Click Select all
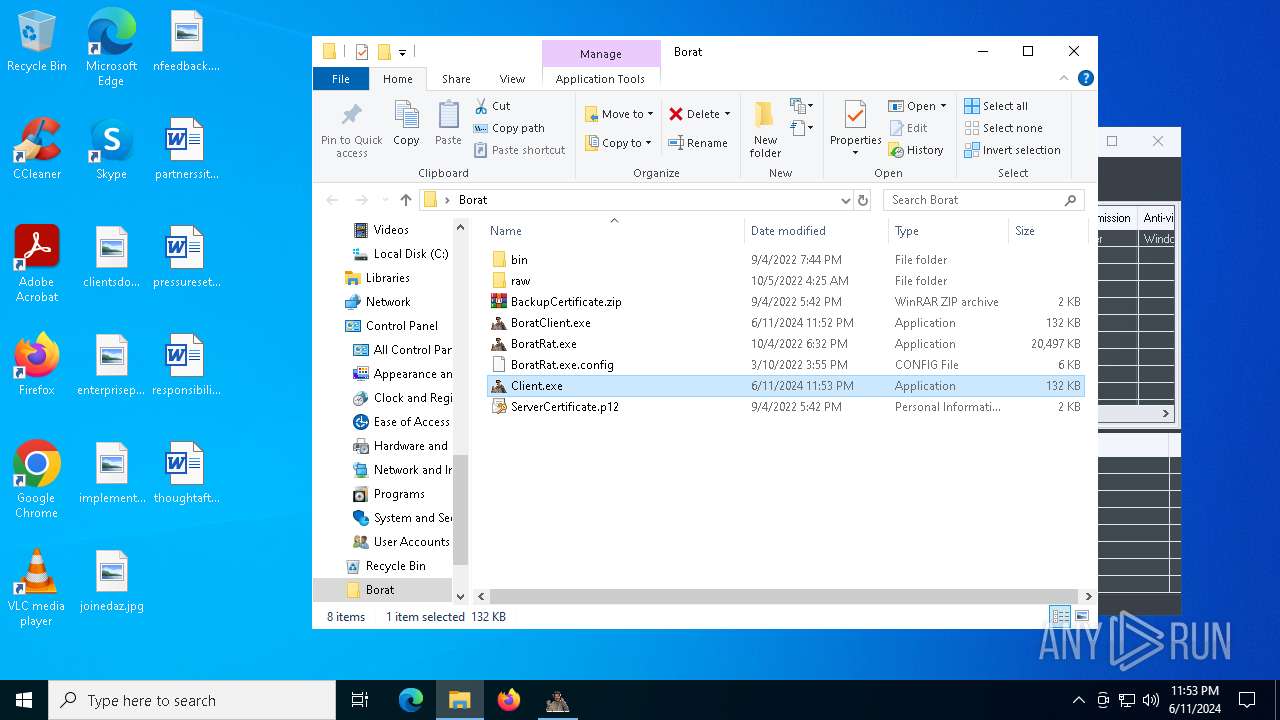1280x720 pixels. tap(996, 106)
